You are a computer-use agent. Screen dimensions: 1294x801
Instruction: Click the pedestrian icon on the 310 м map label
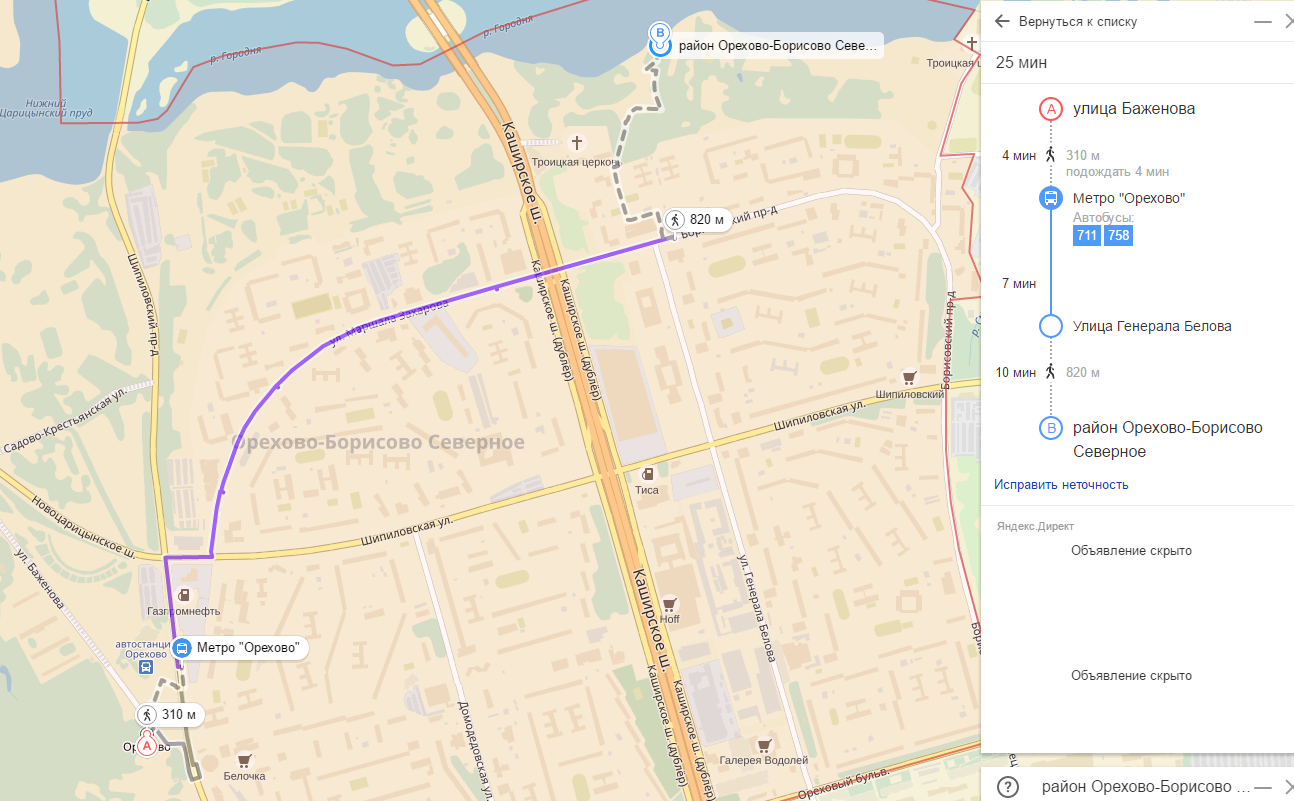(148, 715)
